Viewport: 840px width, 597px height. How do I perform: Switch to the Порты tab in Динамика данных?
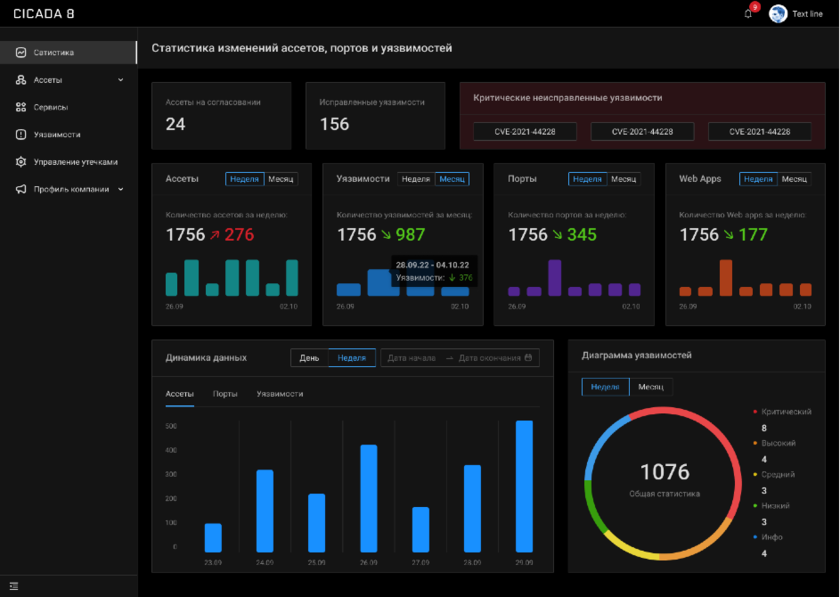click(x=225, y=394)
